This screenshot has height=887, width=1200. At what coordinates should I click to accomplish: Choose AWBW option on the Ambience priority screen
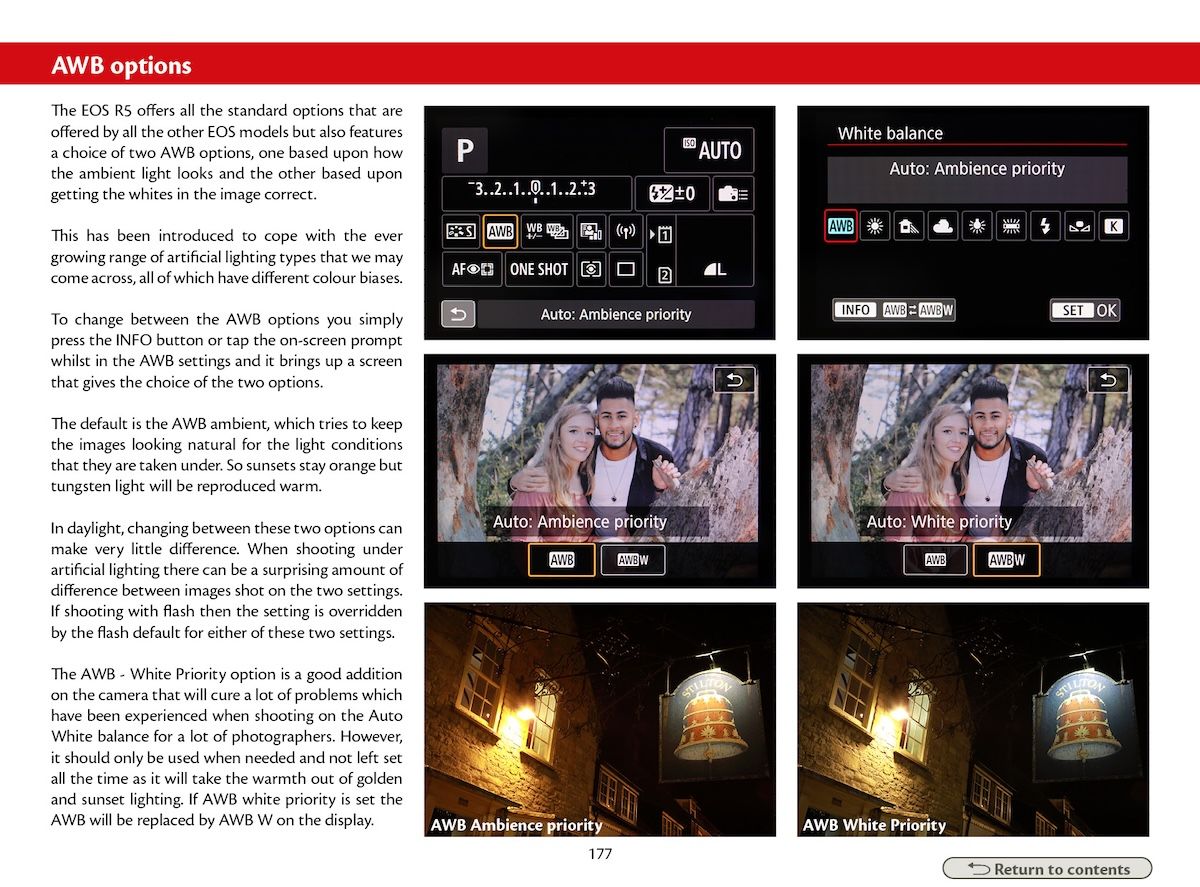(x=632, y=560)
